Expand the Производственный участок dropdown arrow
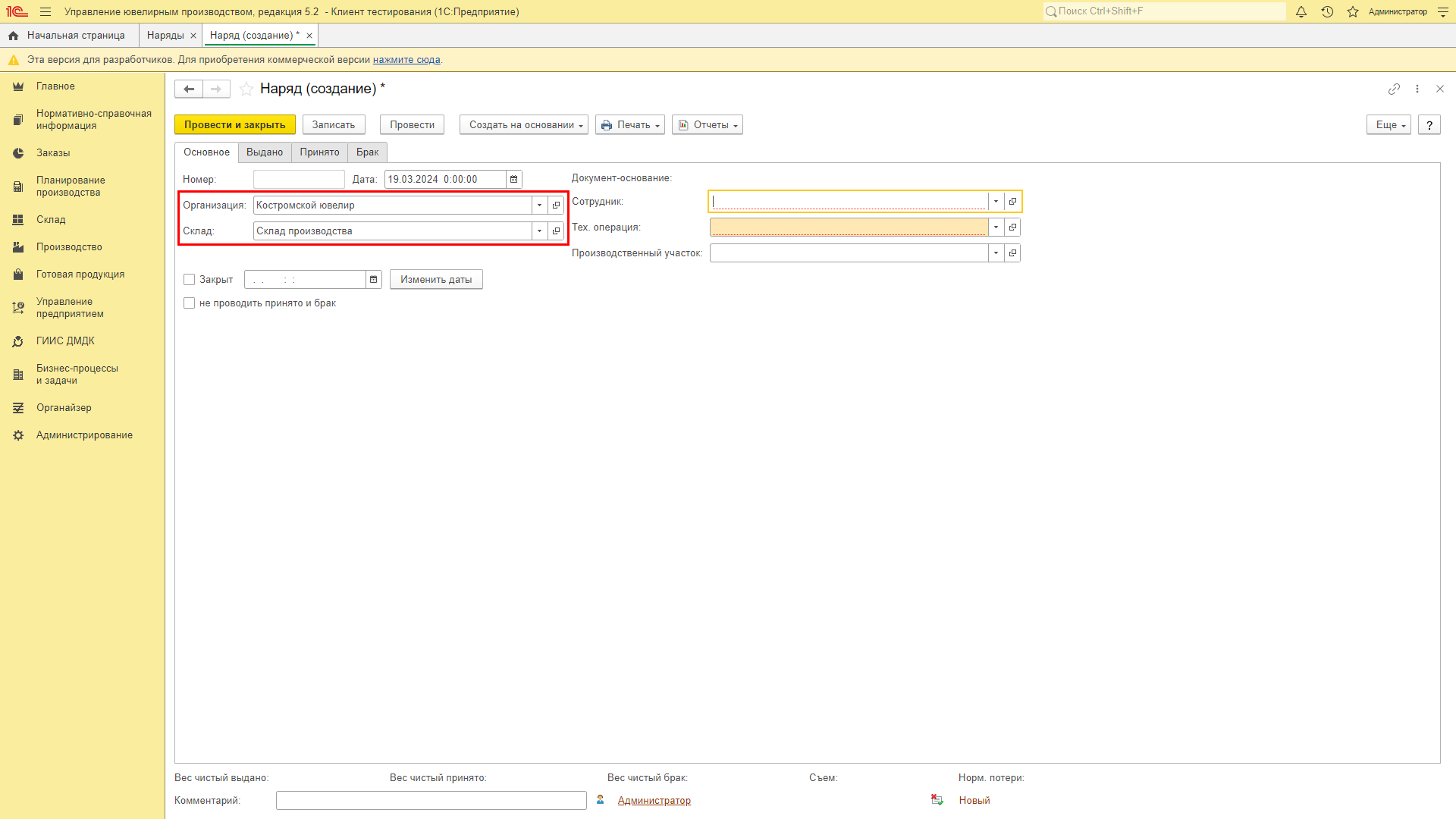Image resolution: width=1456 pixels, height=819 pixels. 996,253
